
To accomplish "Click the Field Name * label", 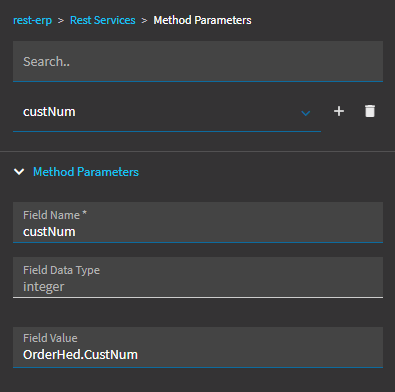I will [55, 215].
